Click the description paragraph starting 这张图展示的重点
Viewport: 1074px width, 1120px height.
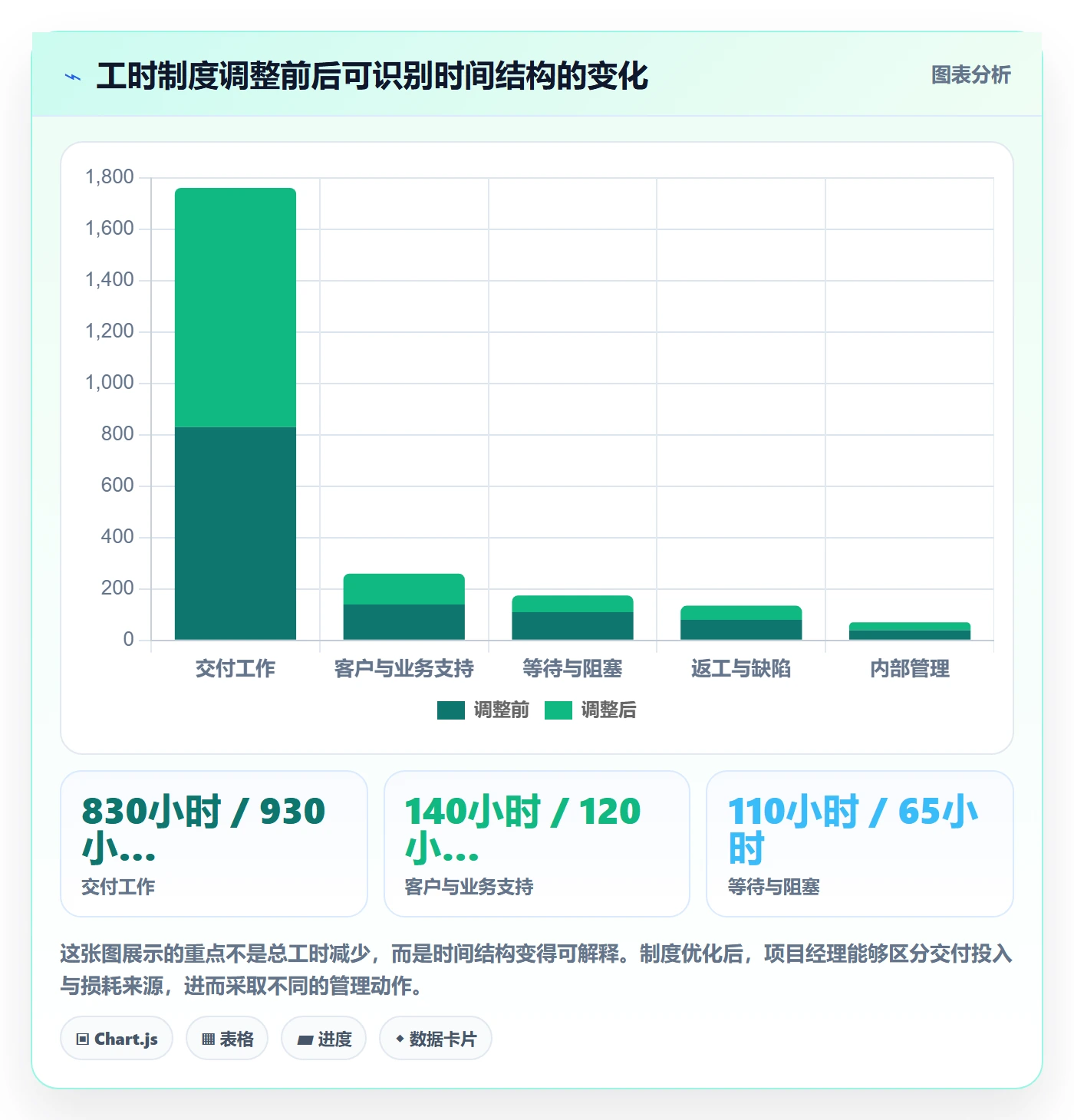pos(536,970)
